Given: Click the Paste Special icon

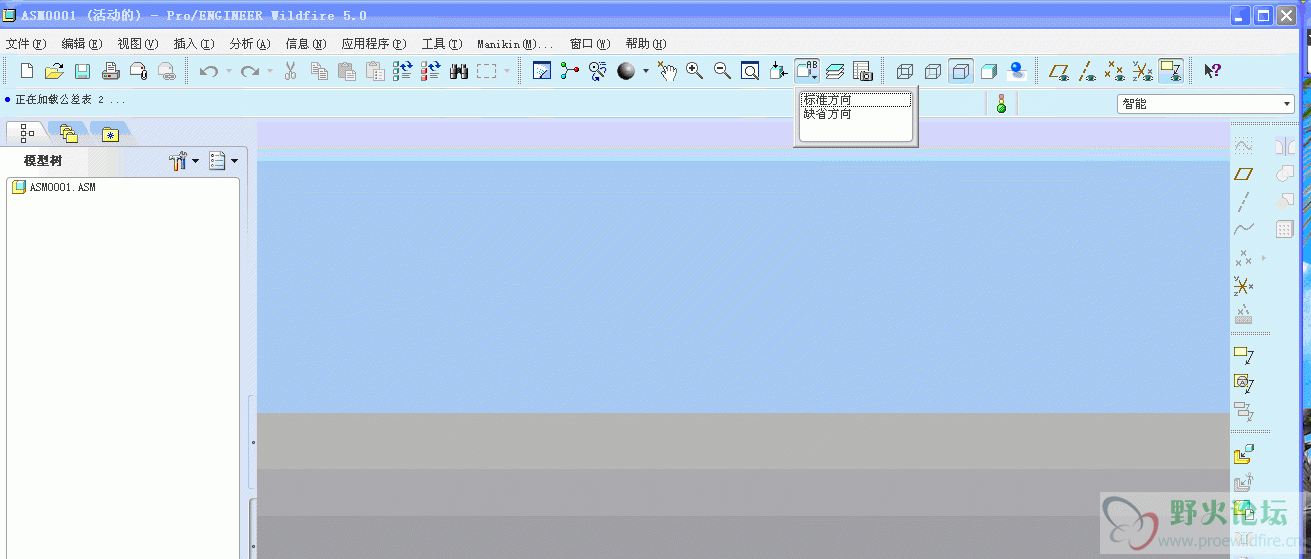Looking at the screenshot, I should (x=375, y=71).
